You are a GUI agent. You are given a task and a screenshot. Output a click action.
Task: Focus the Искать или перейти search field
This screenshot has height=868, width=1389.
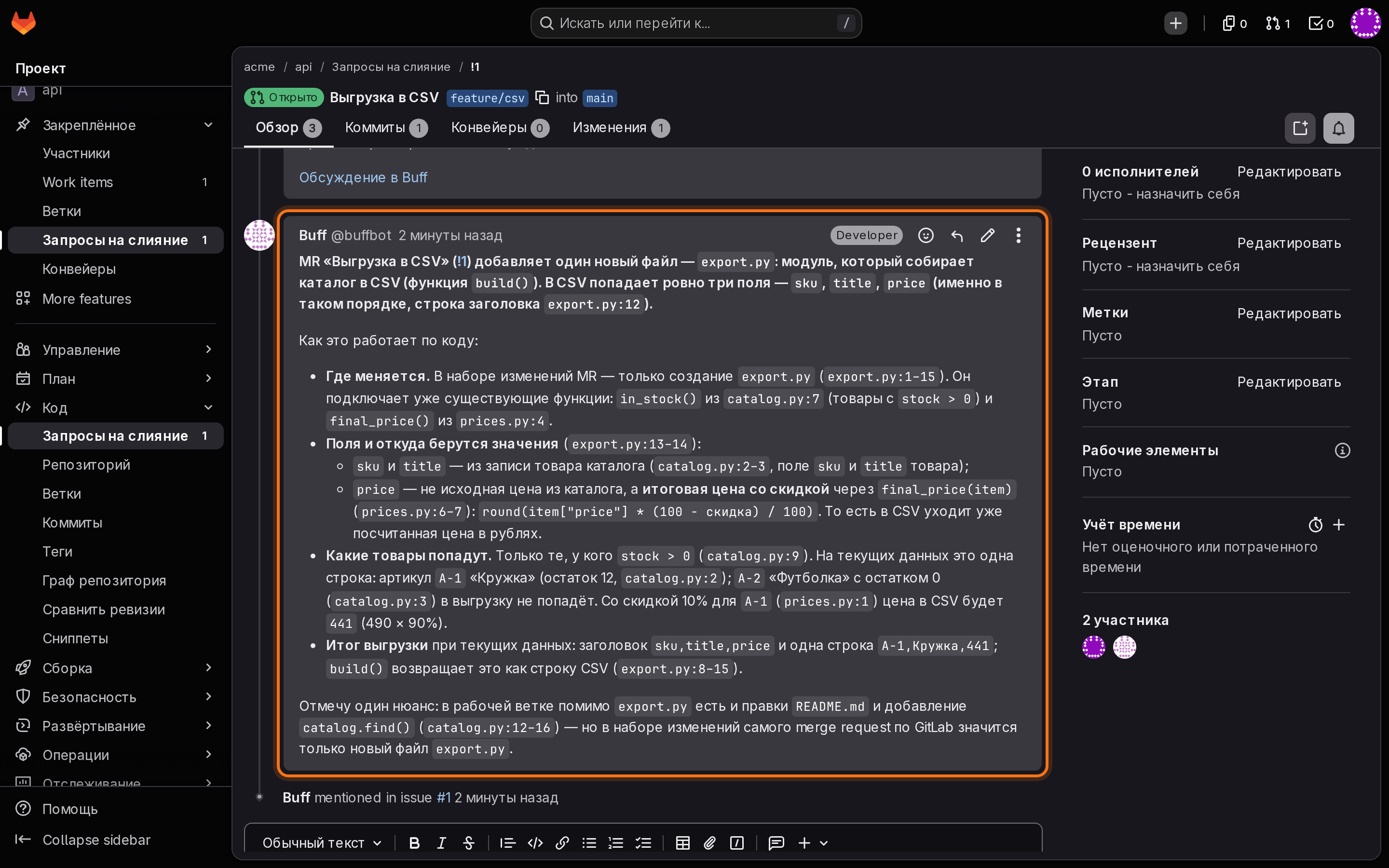[695, 23]
